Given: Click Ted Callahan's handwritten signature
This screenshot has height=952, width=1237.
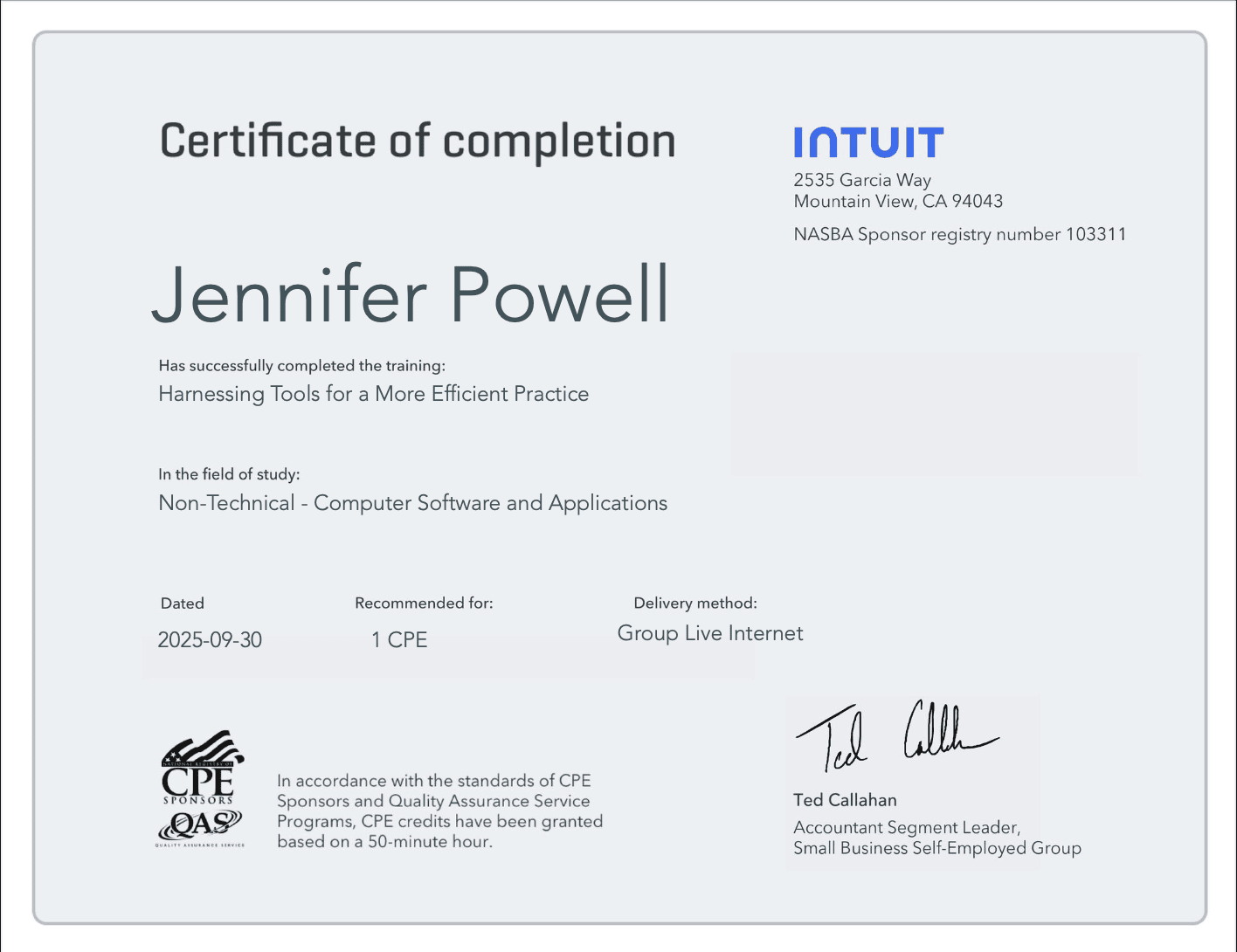Looking at the screenshot, I should [894, 736].
